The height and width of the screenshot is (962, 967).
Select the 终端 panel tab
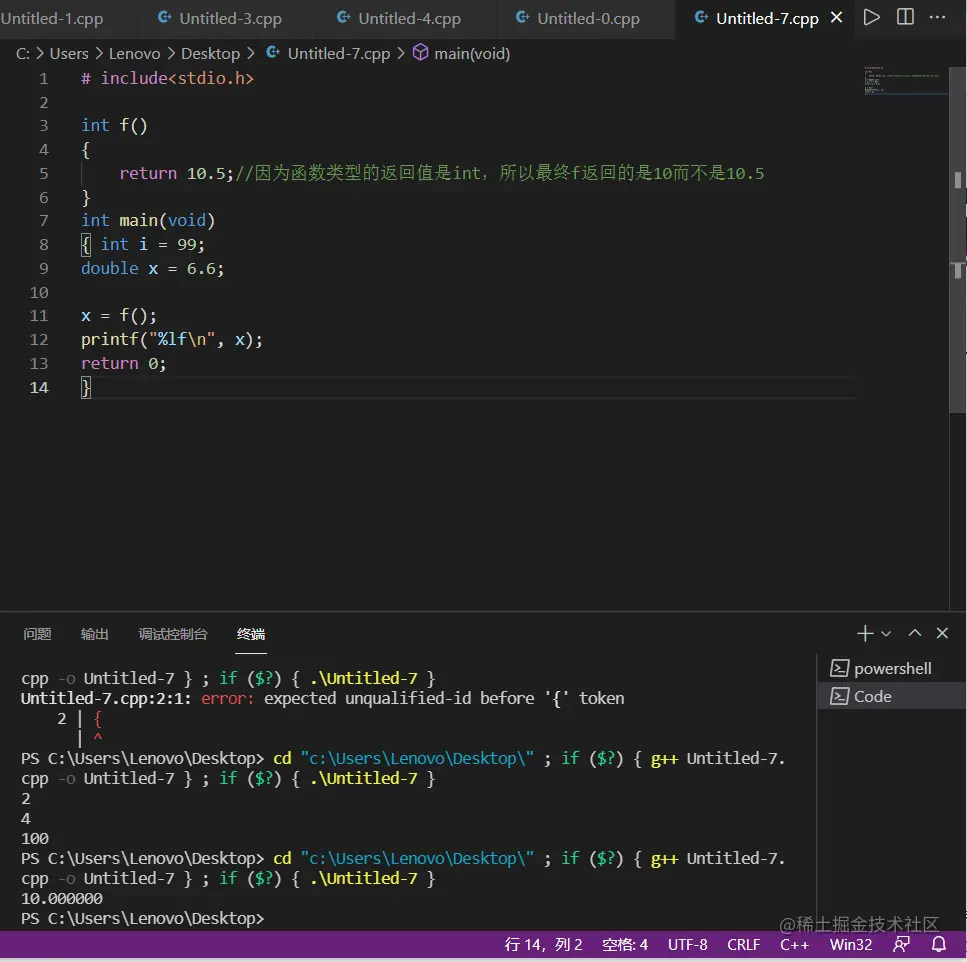click(251, 634)
